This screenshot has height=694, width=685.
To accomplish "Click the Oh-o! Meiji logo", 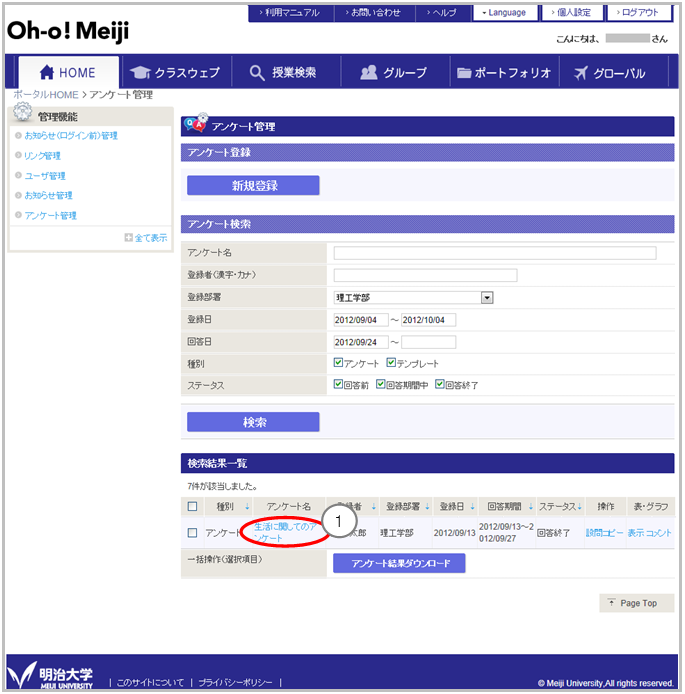I will click(68, 31).
